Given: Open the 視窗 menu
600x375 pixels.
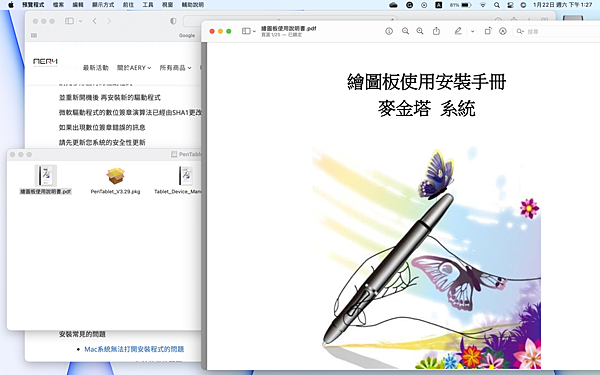Looking at the screenshot, I should (x=168, y=5).
